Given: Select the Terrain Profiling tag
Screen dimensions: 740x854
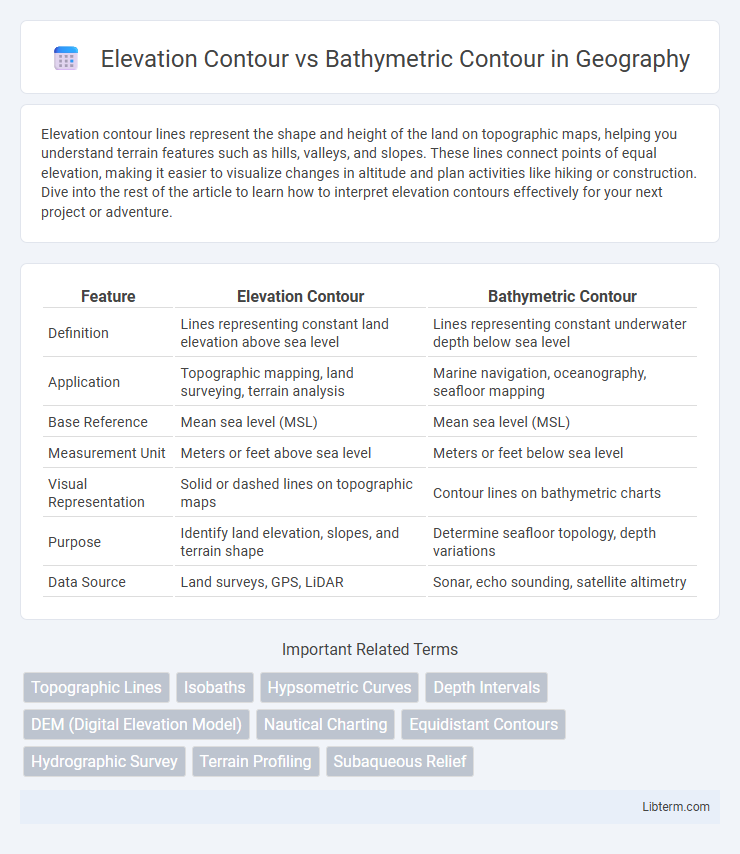Looking at the screenshot, I should tap(255, 761).
